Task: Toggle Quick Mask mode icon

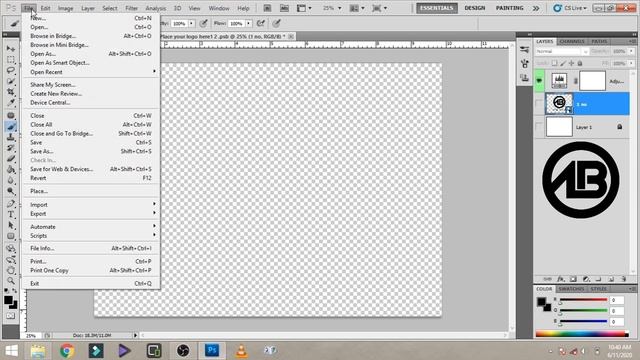Action: tap(11, 316)
